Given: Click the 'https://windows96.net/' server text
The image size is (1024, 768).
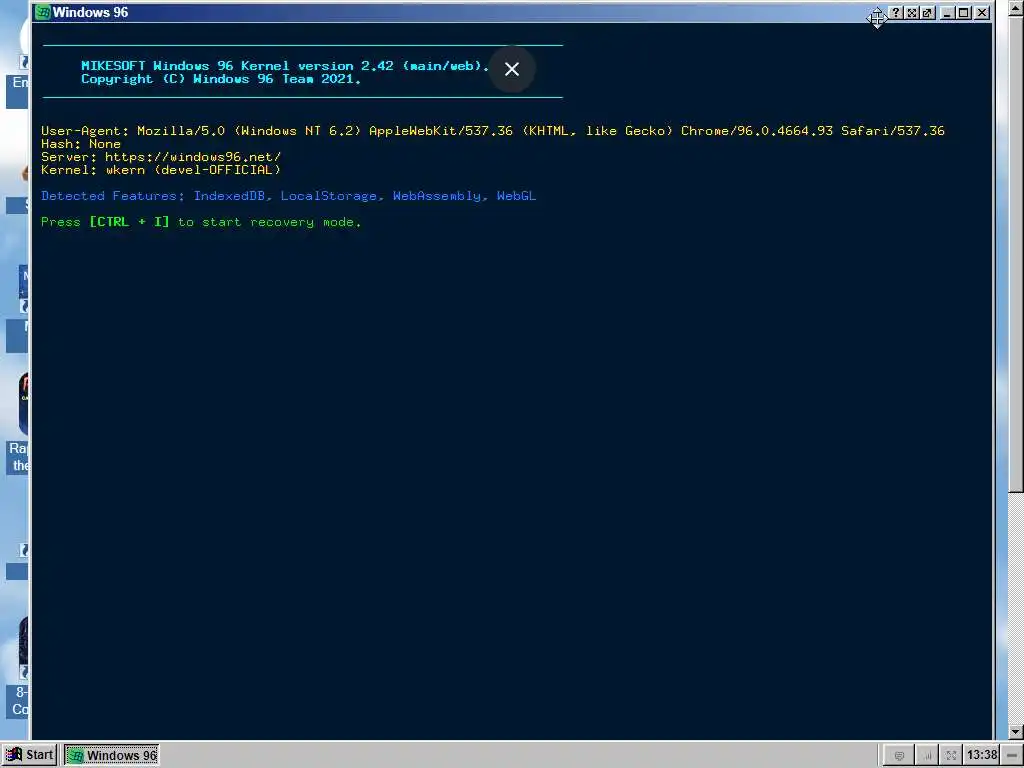Looking at the screenshot, I should point(193,157).
